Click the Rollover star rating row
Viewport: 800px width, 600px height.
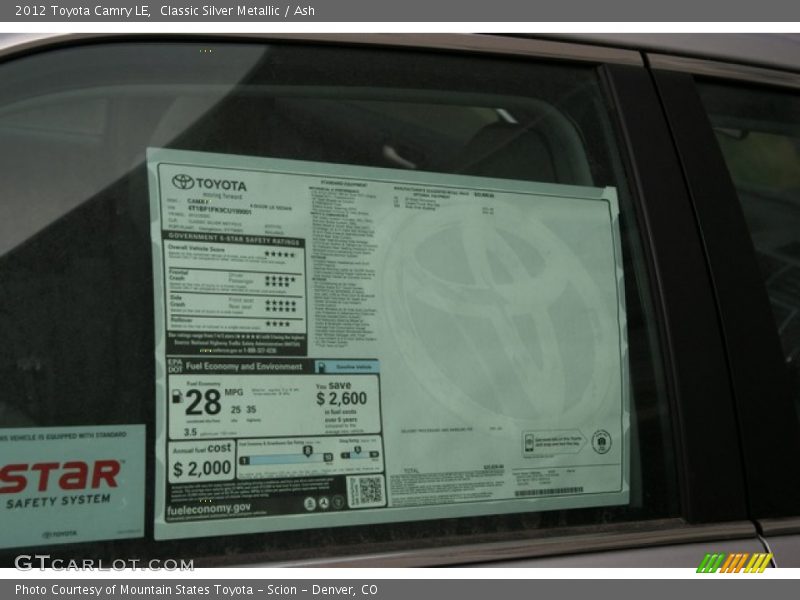point(276,323)
